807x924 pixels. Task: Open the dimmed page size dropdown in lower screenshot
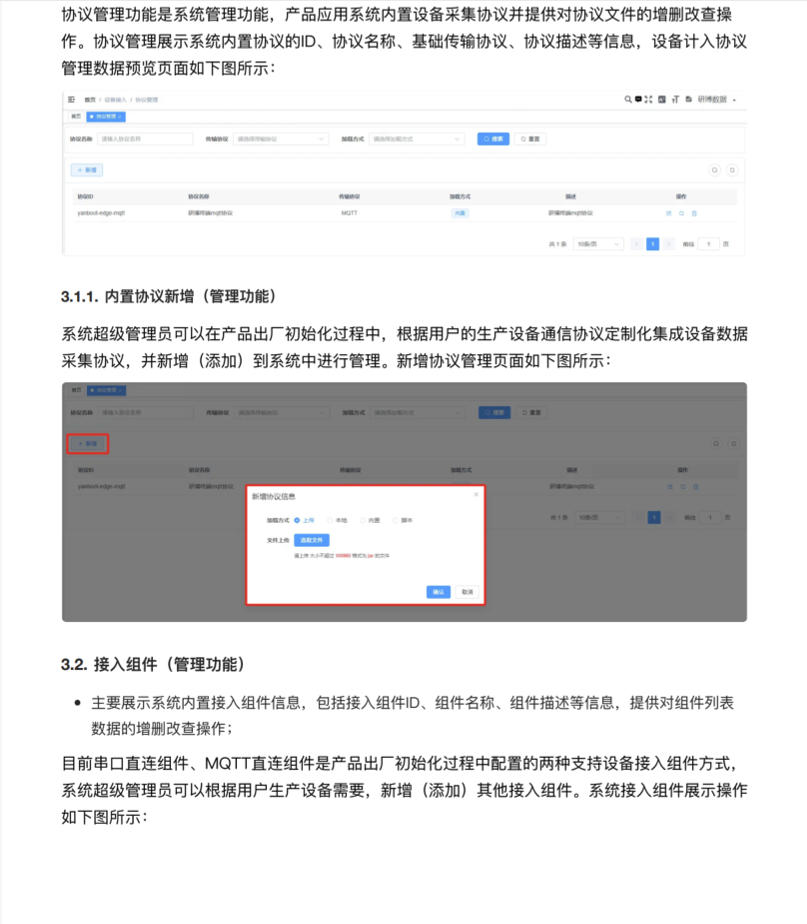tap(600, 517)
